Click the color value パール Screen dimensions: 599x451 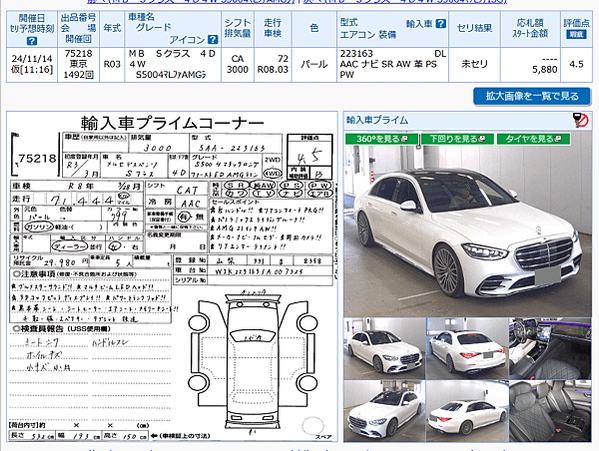coord(314,64)
